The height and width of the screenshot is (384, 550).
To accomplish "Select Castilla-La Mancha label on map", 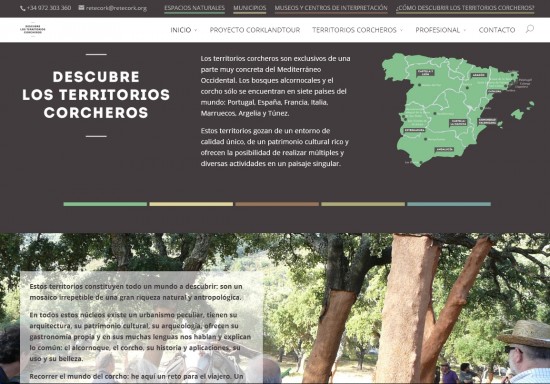I will click(458, 122).
